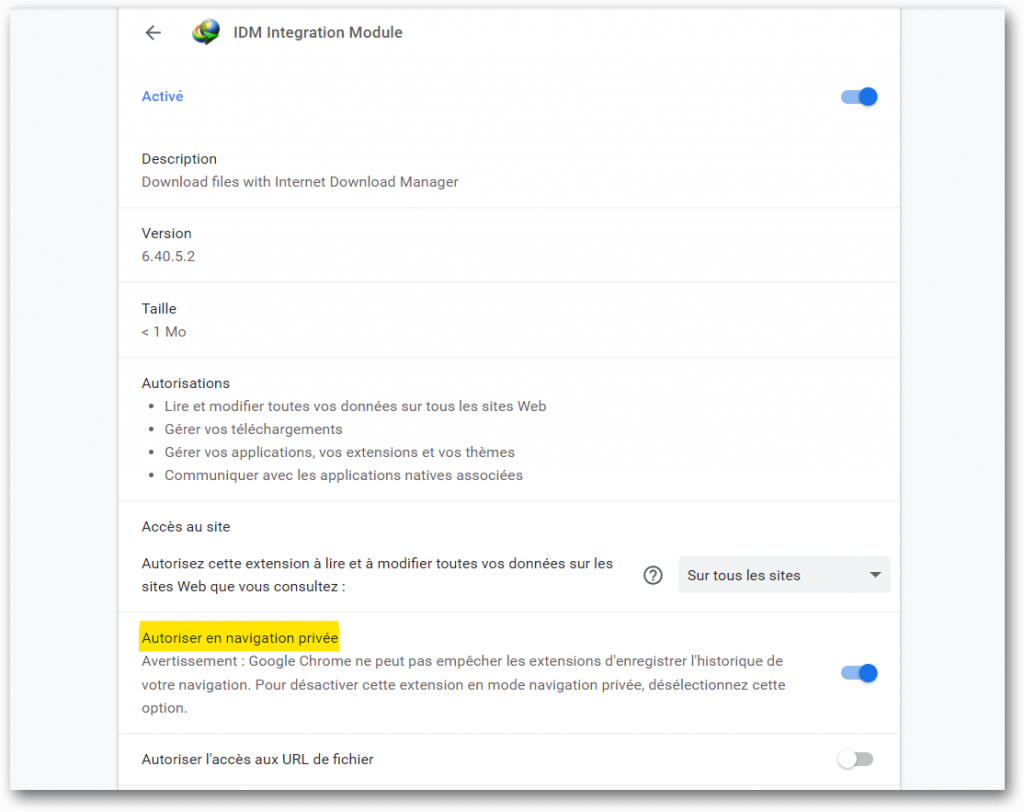Image resolution: width=1024 pixels, height=812 pixels.
Task: Toggle off the Activé extension switch
Action: [x=859, y=97]
